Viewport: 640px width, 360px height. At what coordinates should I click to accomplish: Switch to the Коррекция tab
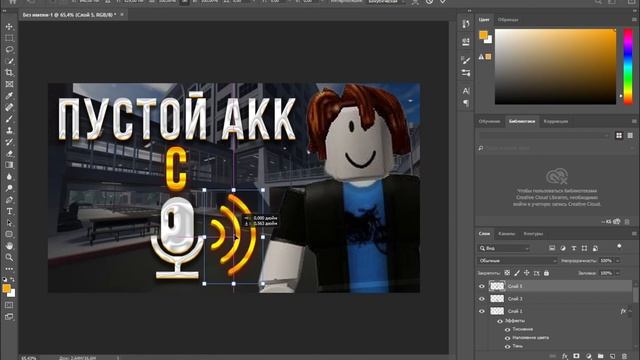click(556, 122)
